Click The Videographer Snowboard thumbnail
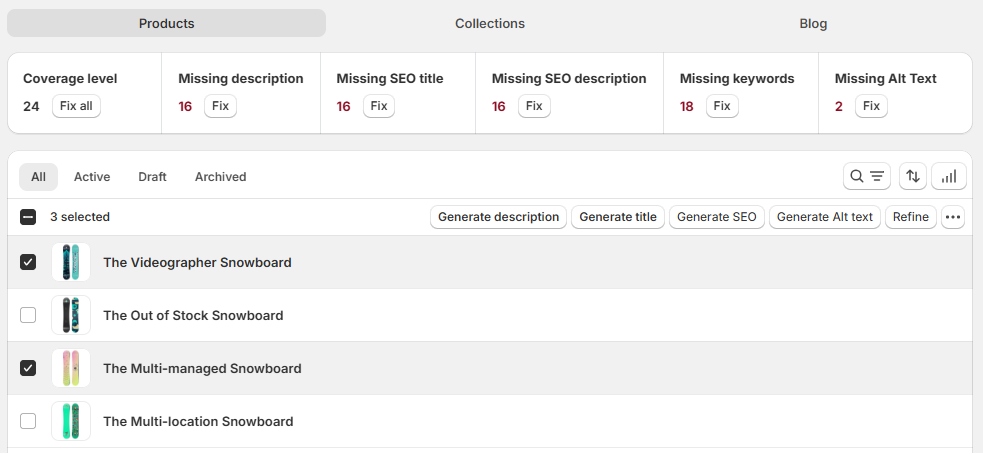The height and width of the screenshot is (454, 983). point(71,262)
